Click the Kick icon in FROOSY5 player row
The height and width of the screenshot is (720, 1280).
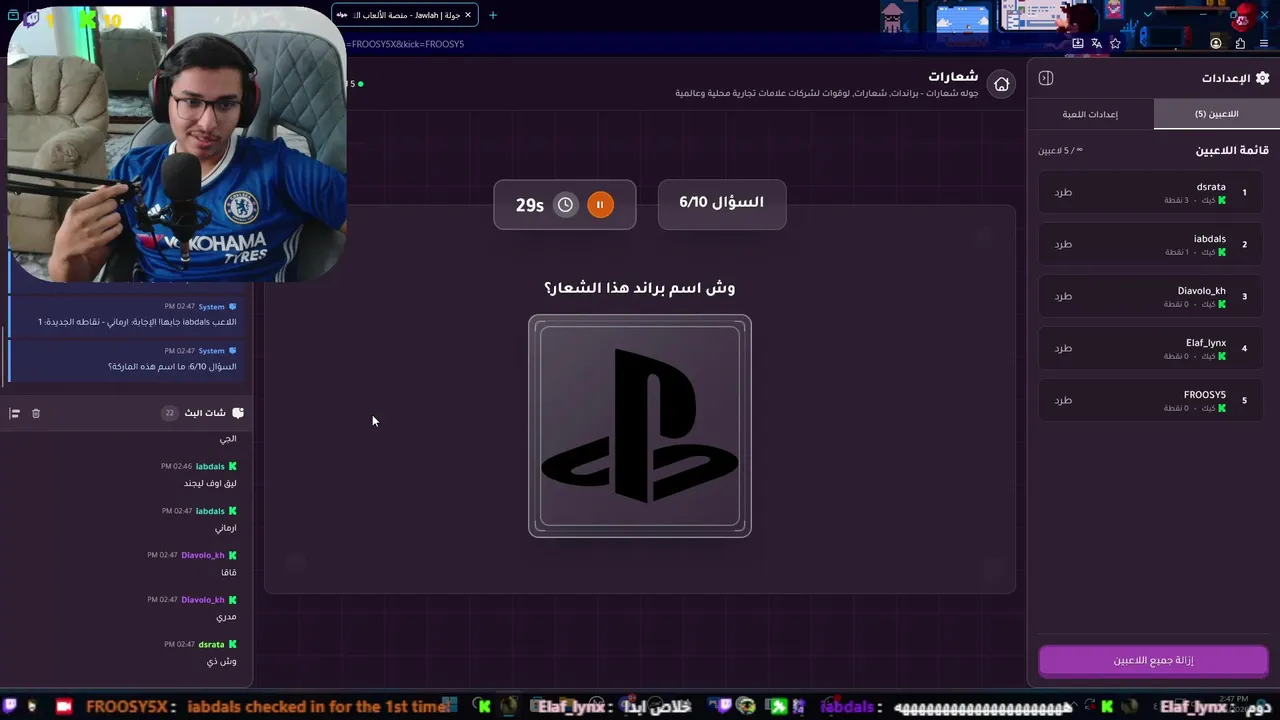click(x=1222, y=409)
